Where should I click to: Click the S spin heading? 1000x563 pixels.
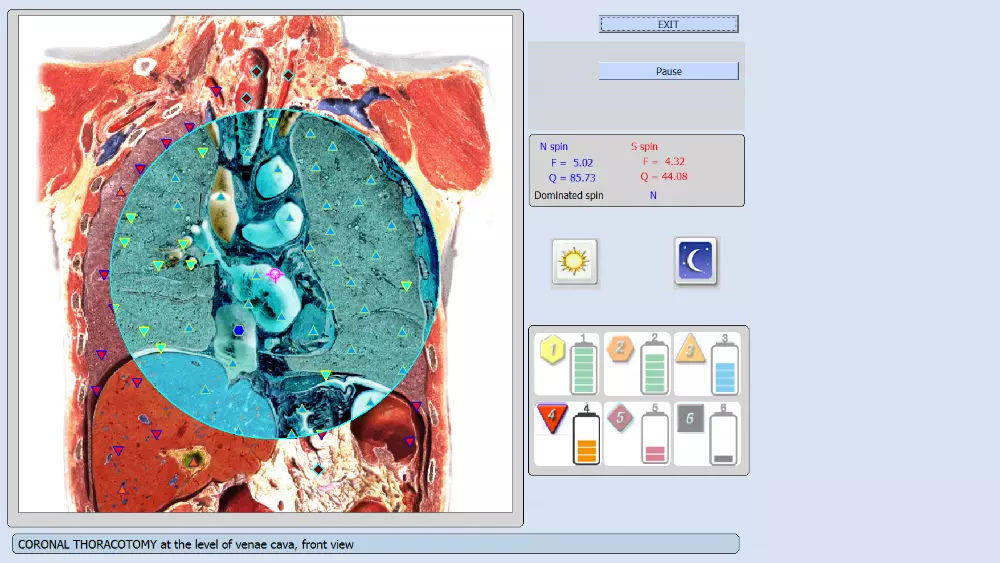[644, 146]
